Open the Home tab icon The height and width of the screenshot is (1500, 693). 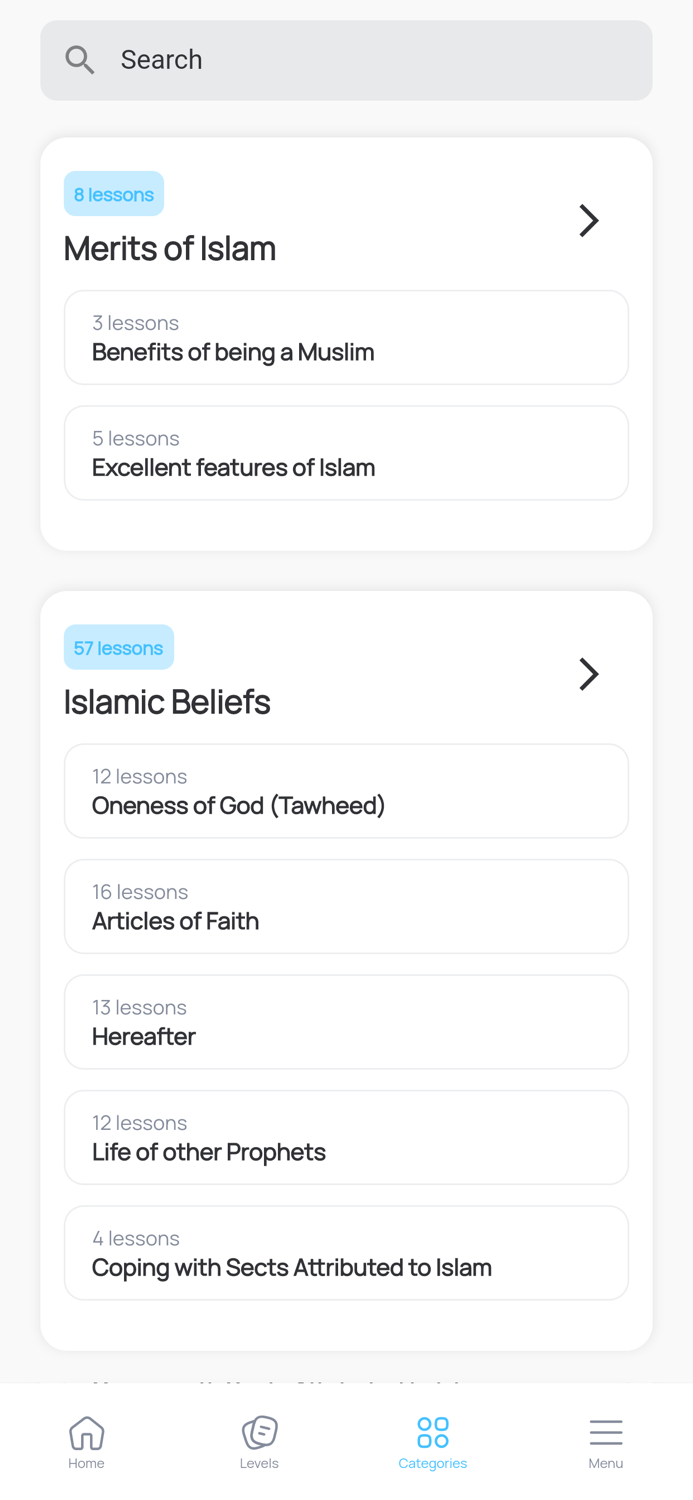pos(86,1432)
